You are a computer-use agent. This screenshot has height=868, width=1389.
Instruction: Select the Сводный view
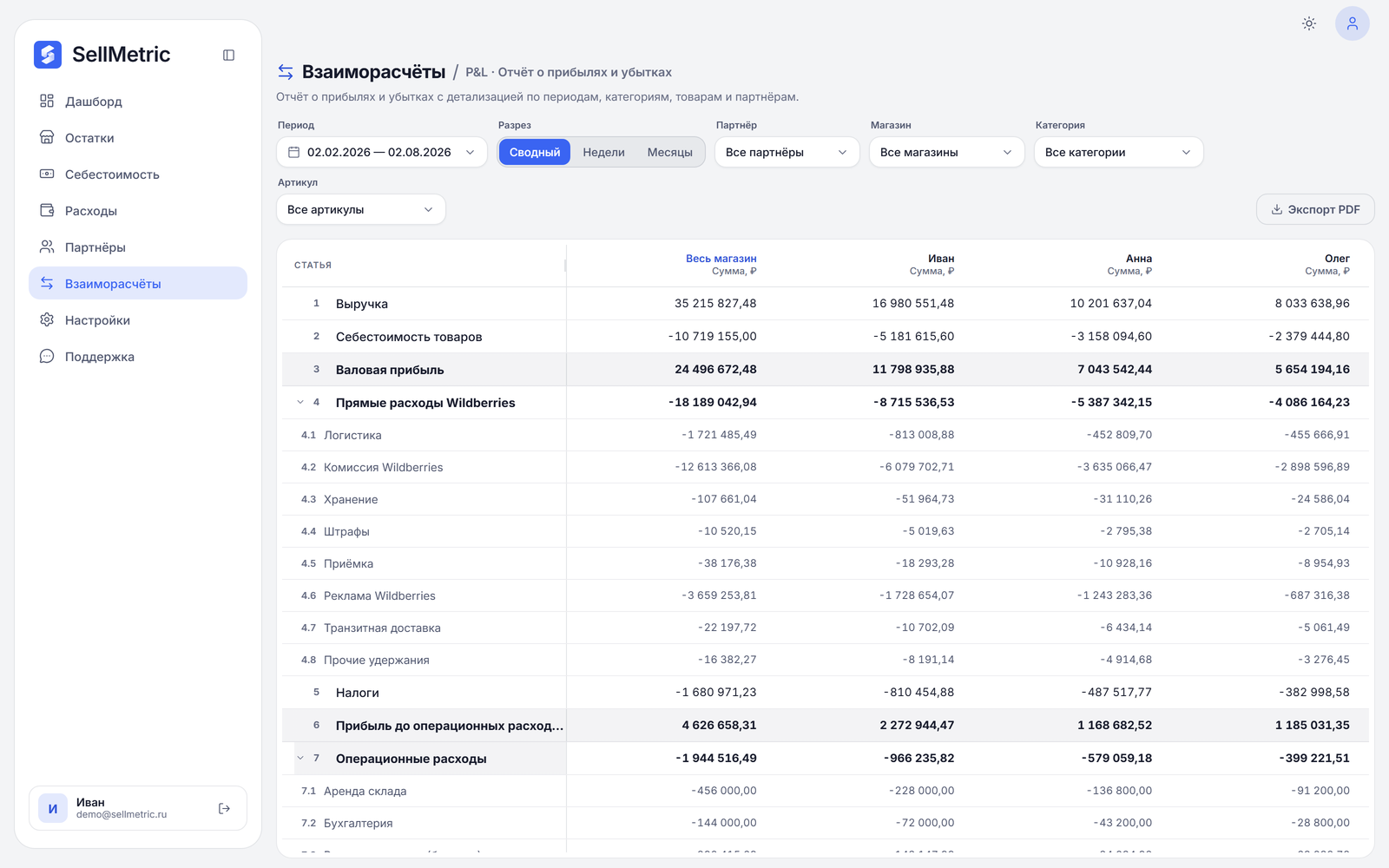pyautogui.click(x=535, y=152)
